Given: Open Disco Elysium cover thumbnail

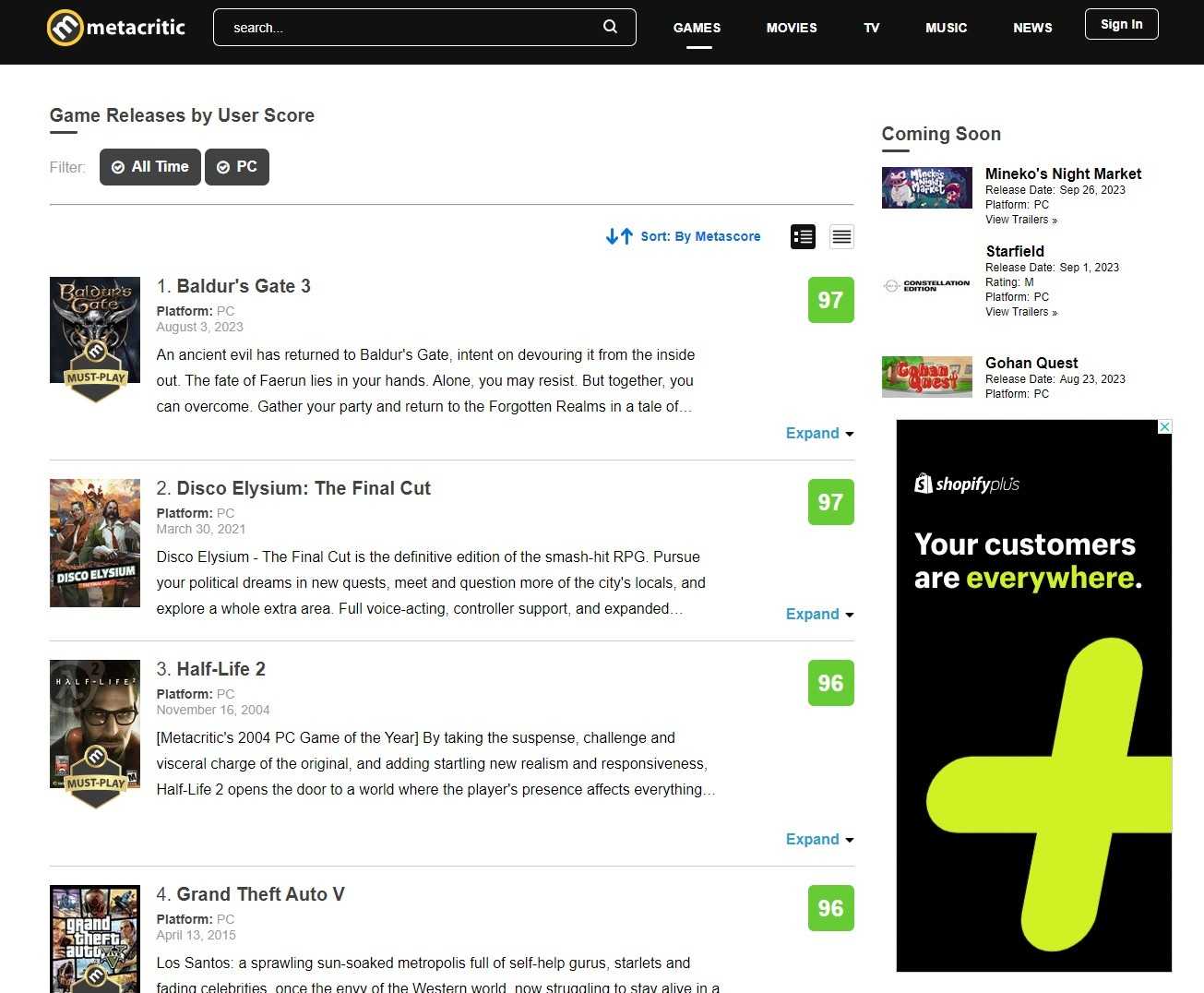Looking at the screenshot, I should pyautogui.click(x=95, y=543).
